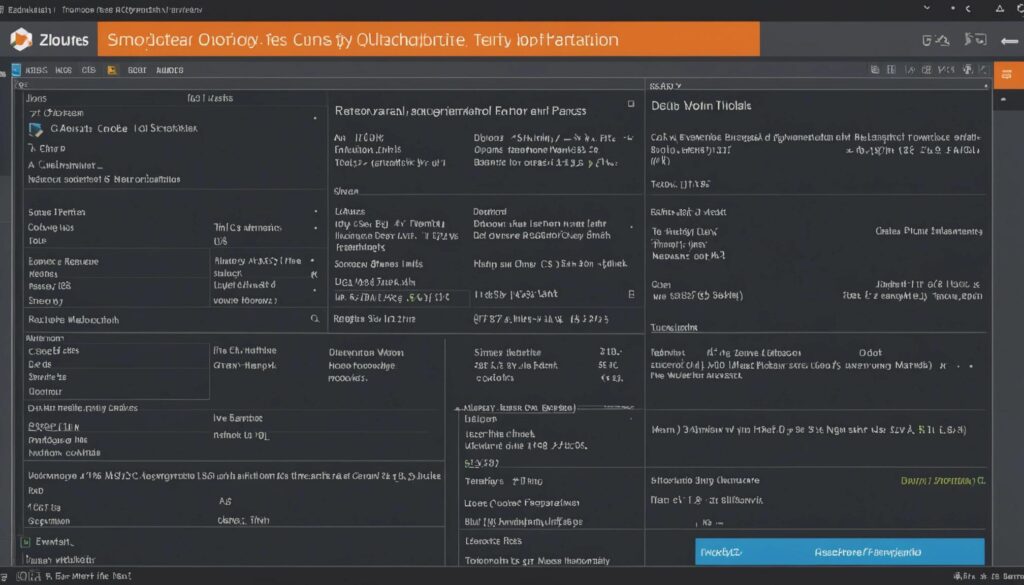Click the left angle bracket in title bar
This screenshot has width=1024, height=585.
coord(968,8)
